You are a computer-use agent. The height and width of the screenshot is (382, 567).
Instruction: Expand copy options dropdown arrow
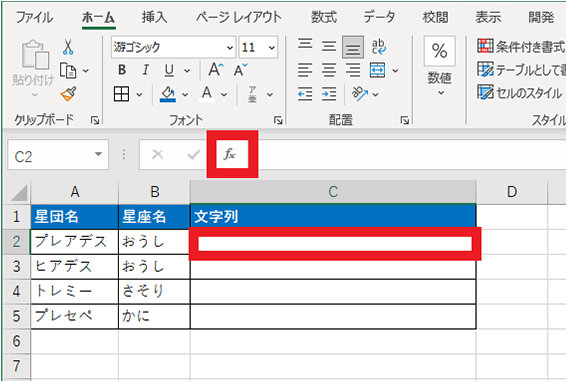point(86,71)
